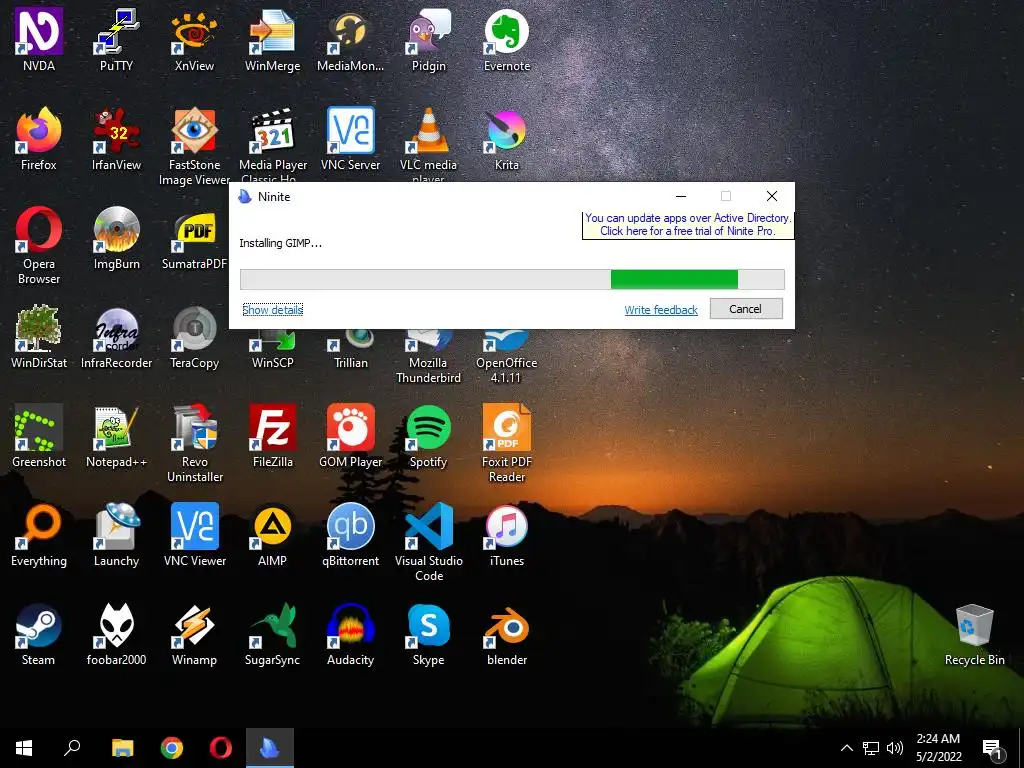Viewport: 1024px width, 768px height.
Task: Select the WinDirStat tree icon
Action: 39,328
